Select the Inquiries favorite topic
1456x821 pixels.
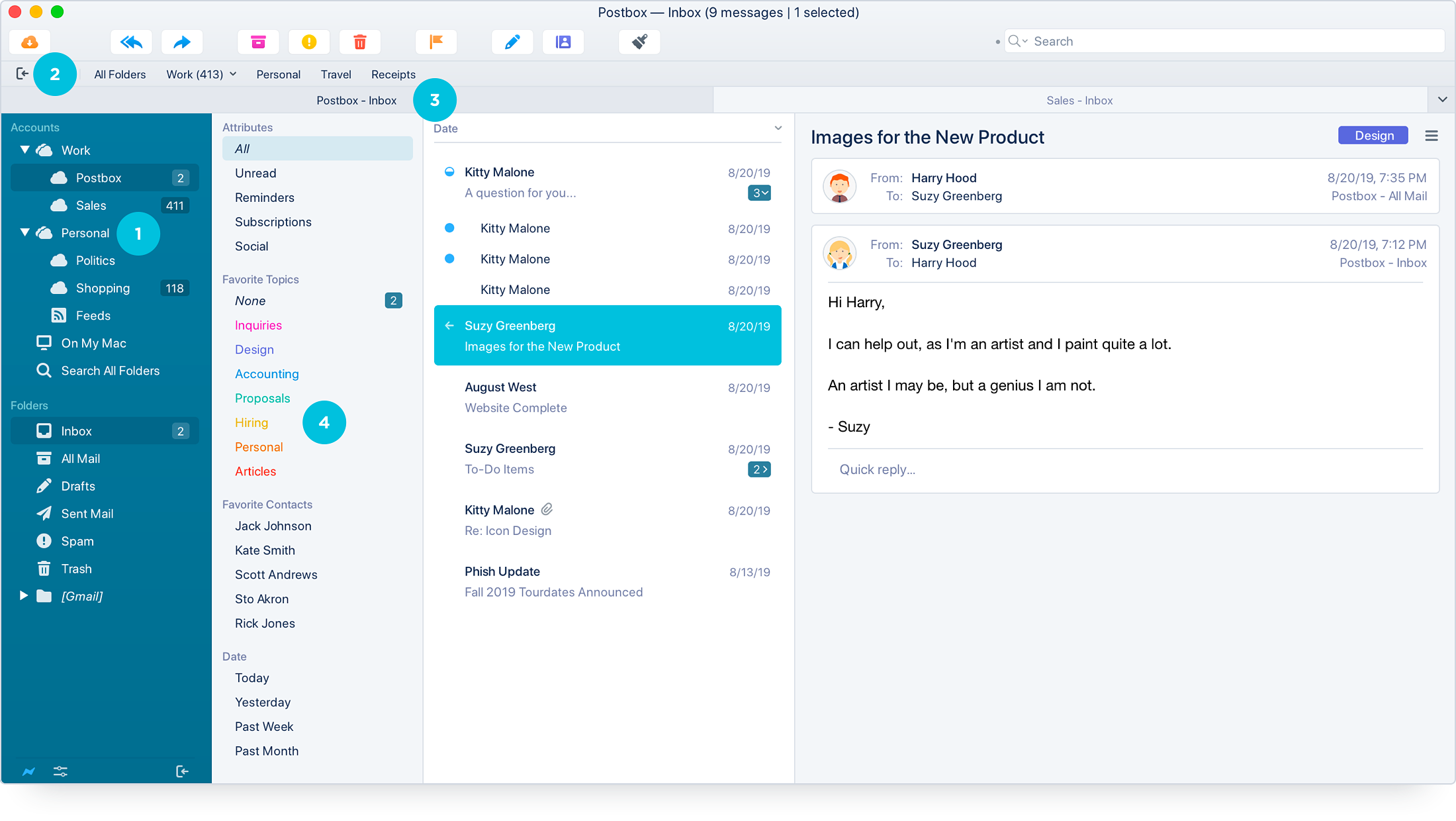coord(257,325)
